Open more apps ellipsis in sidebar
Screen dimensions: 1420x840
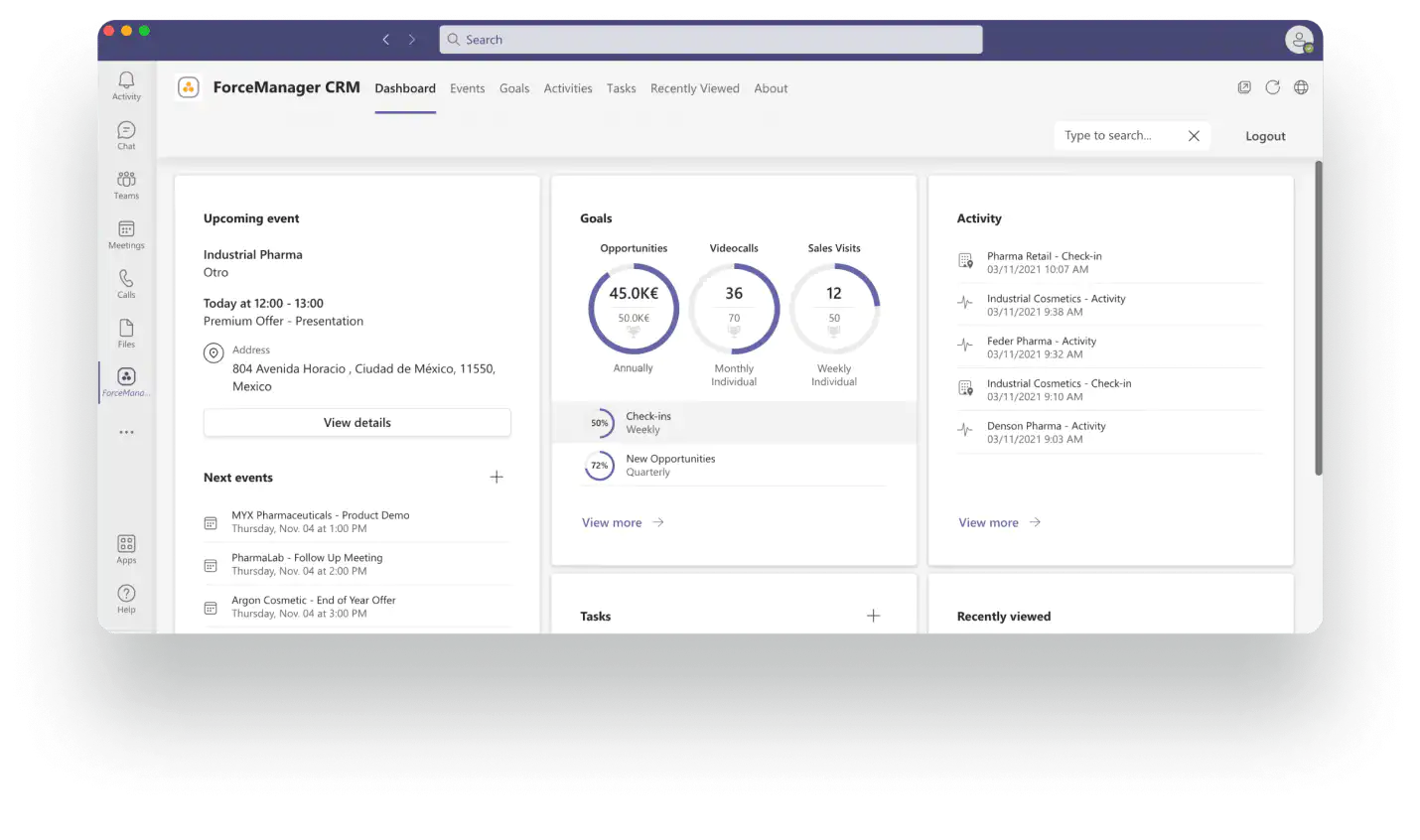coord(126,433)
